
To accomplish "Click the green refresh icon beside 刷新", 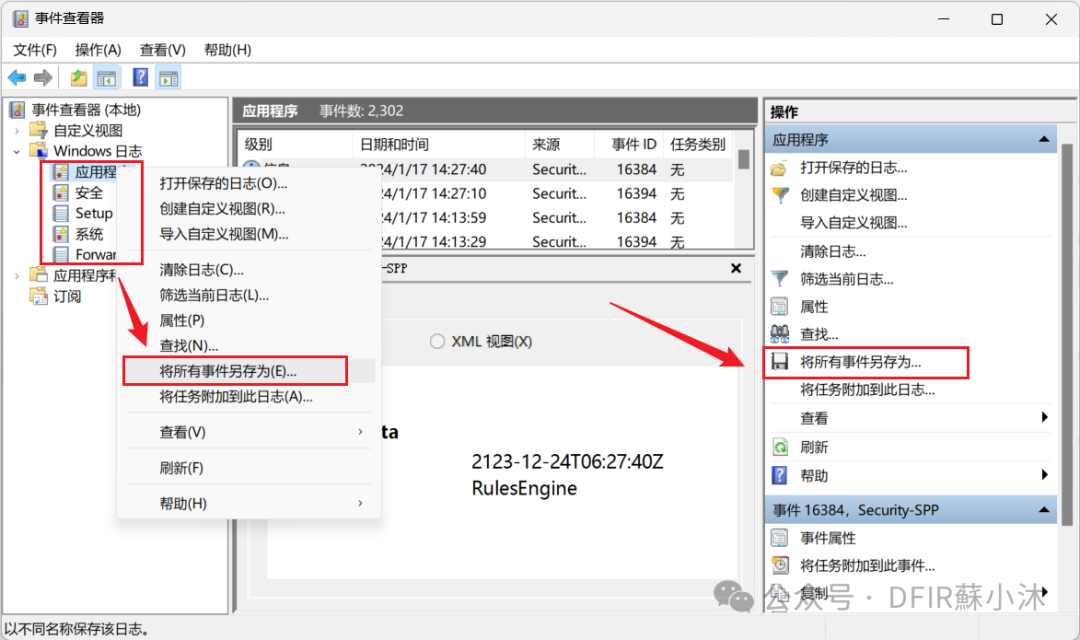I will (780, 447).
